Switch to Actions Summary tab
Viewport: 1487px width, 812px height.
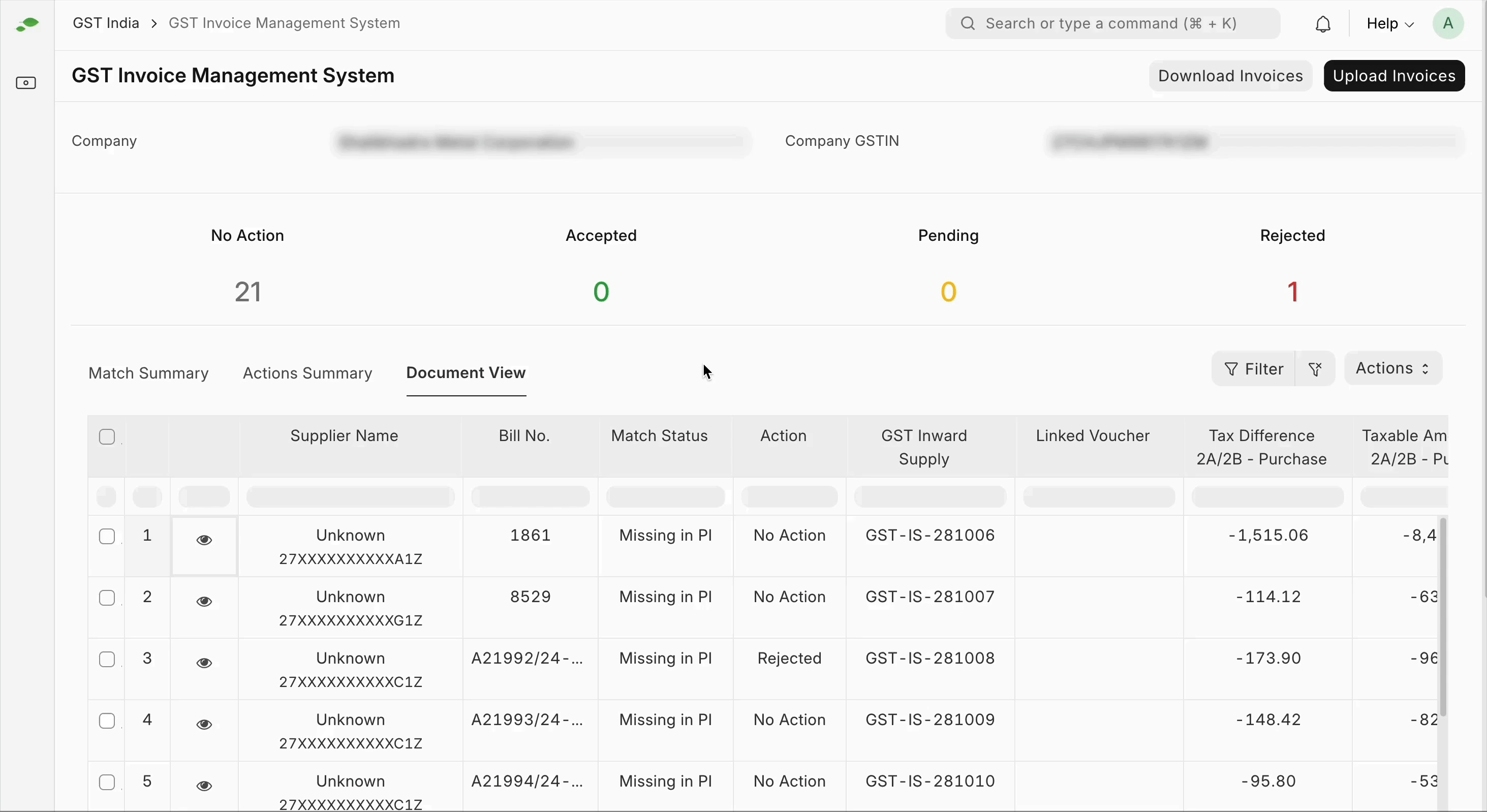(307, 373)
